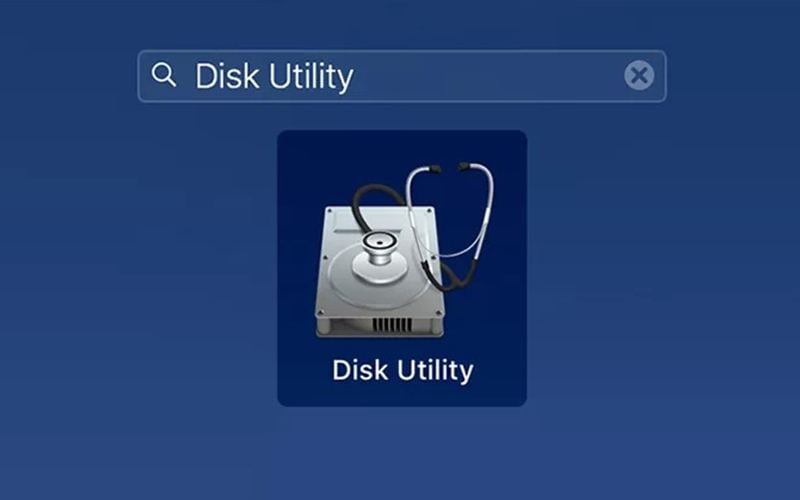Viewport: 800px width, 500px height.
Task: Clear the search field with the X button
Action: (x=639, y=76)
